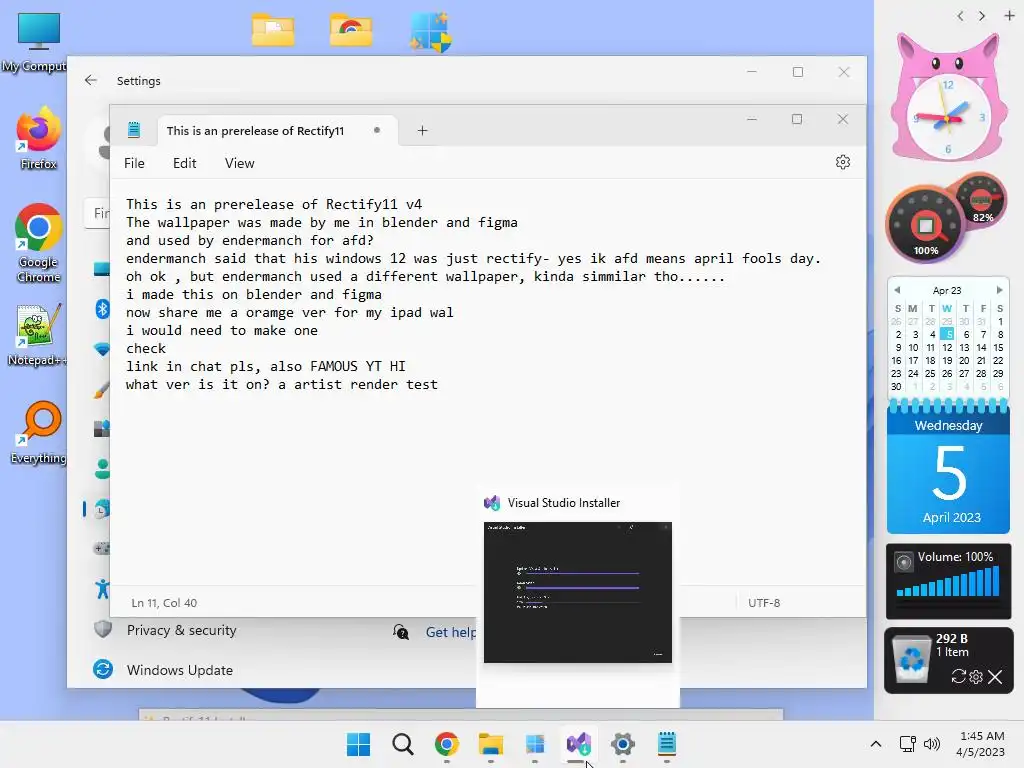1024x768 pixels.
Task: Click the network icon in system tray
Action: (x=907, y=744)
